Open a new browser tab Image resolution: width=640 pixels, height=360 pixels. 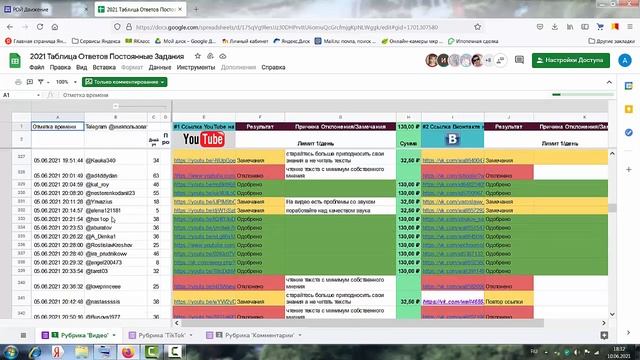tap(196, 9)
